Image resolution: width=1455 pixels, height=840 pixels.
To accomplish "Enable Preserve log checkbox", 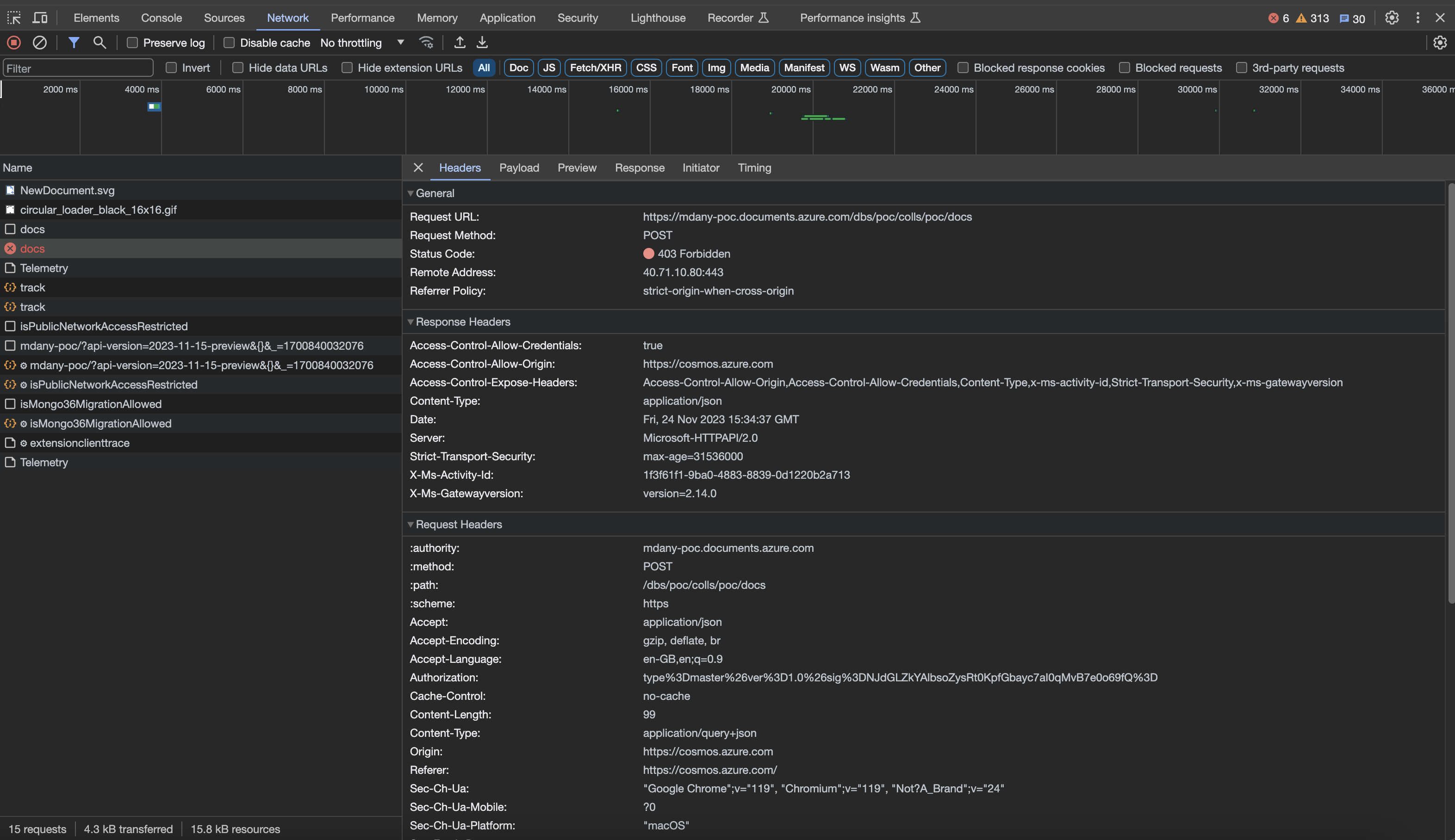I will [x=132, y=43].
